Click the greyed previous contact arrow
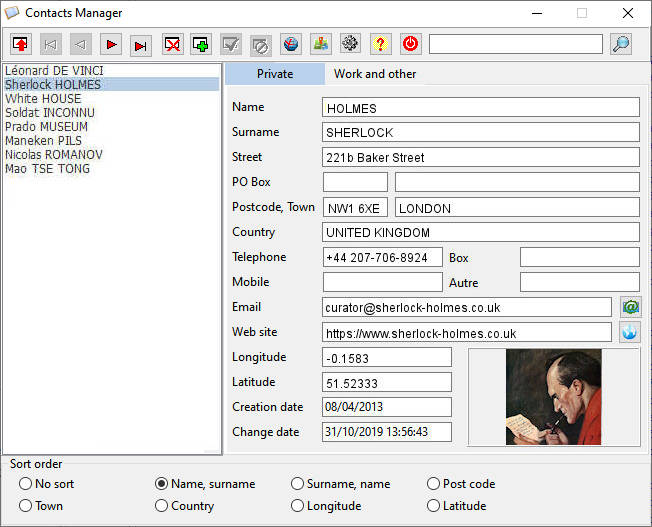 (81, 44)
